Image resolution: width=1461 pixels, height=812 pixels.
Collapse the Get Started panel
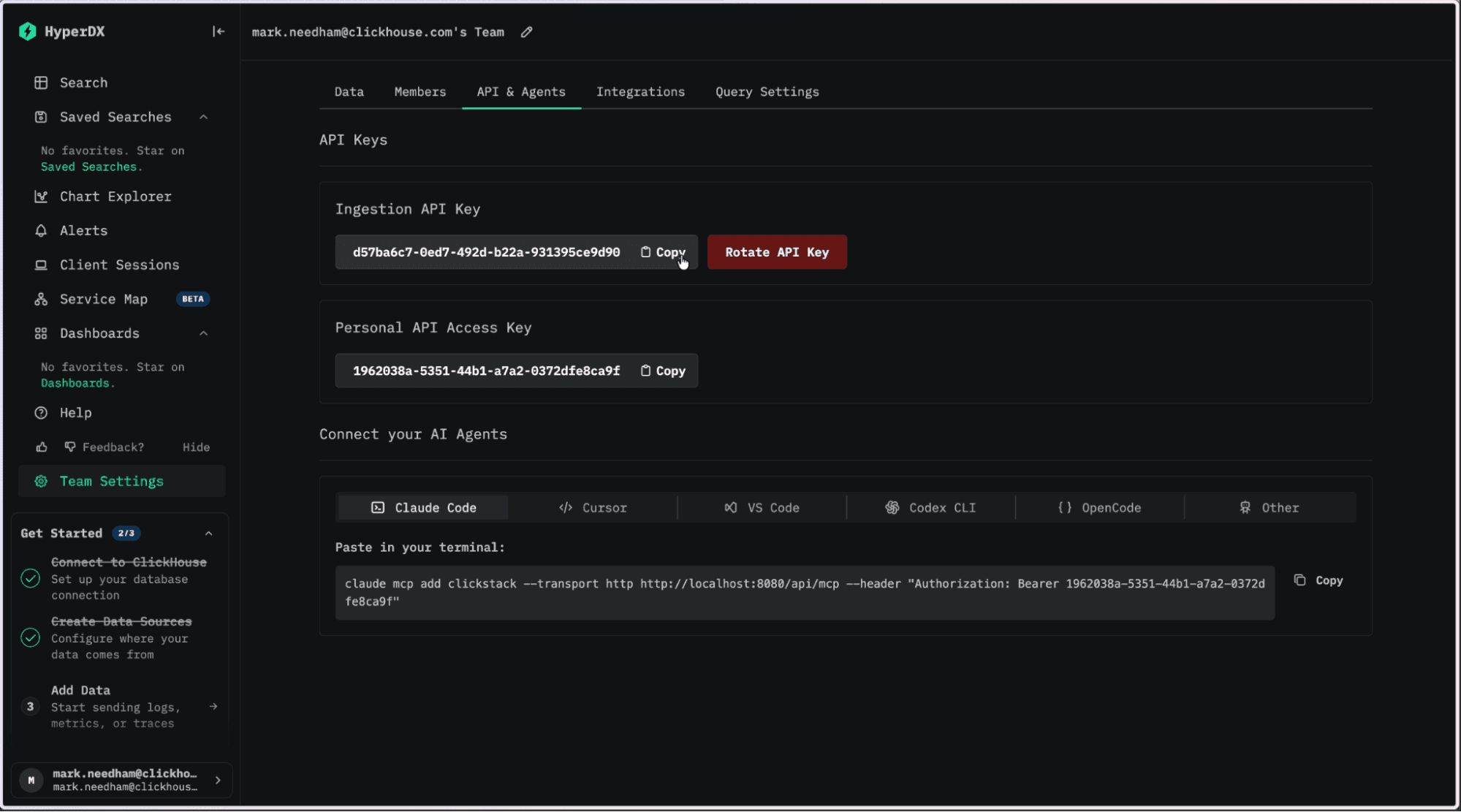tap(209, 534)
